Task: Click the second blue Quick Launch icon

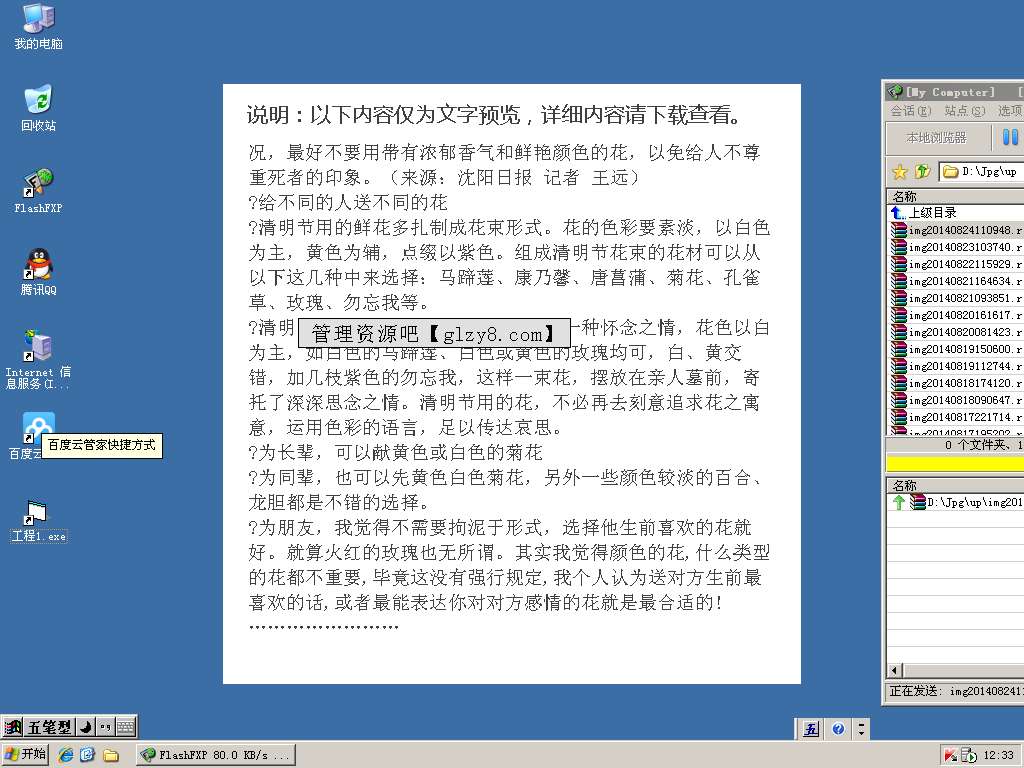Action: point(88,755)
